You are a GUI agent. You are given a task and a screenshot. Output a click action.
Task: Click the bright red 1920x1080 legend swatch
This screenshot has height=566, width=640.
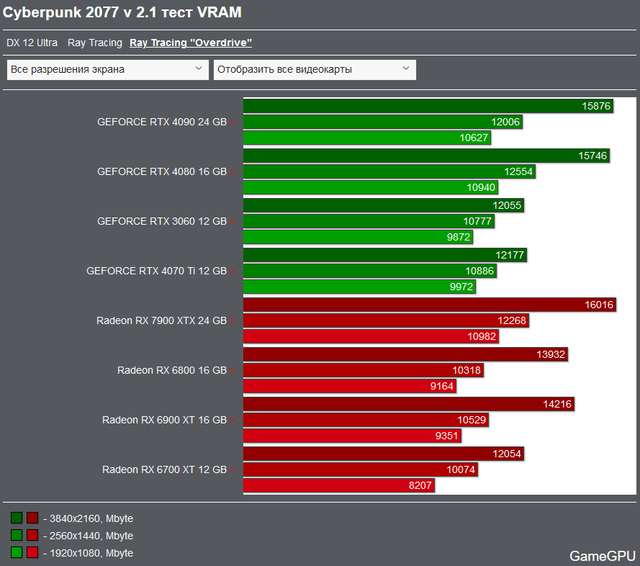pyautogui.click(x=33, y=553)
